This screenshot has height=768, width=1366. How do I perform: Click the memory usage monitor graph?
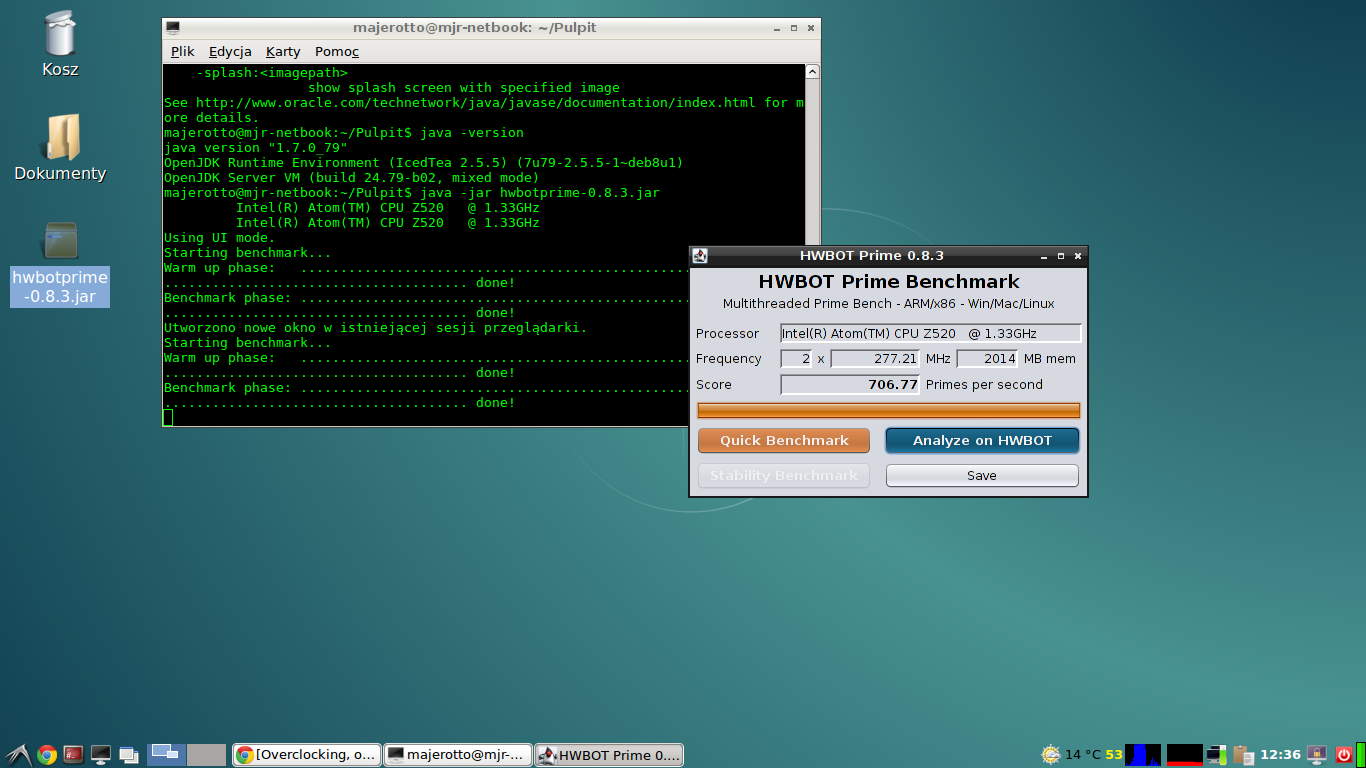1185,755
